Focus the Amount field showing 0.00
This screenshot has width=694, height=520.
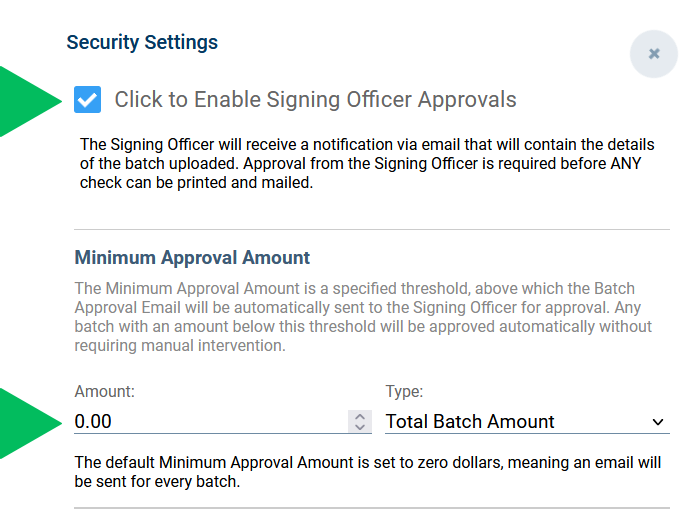211,421
